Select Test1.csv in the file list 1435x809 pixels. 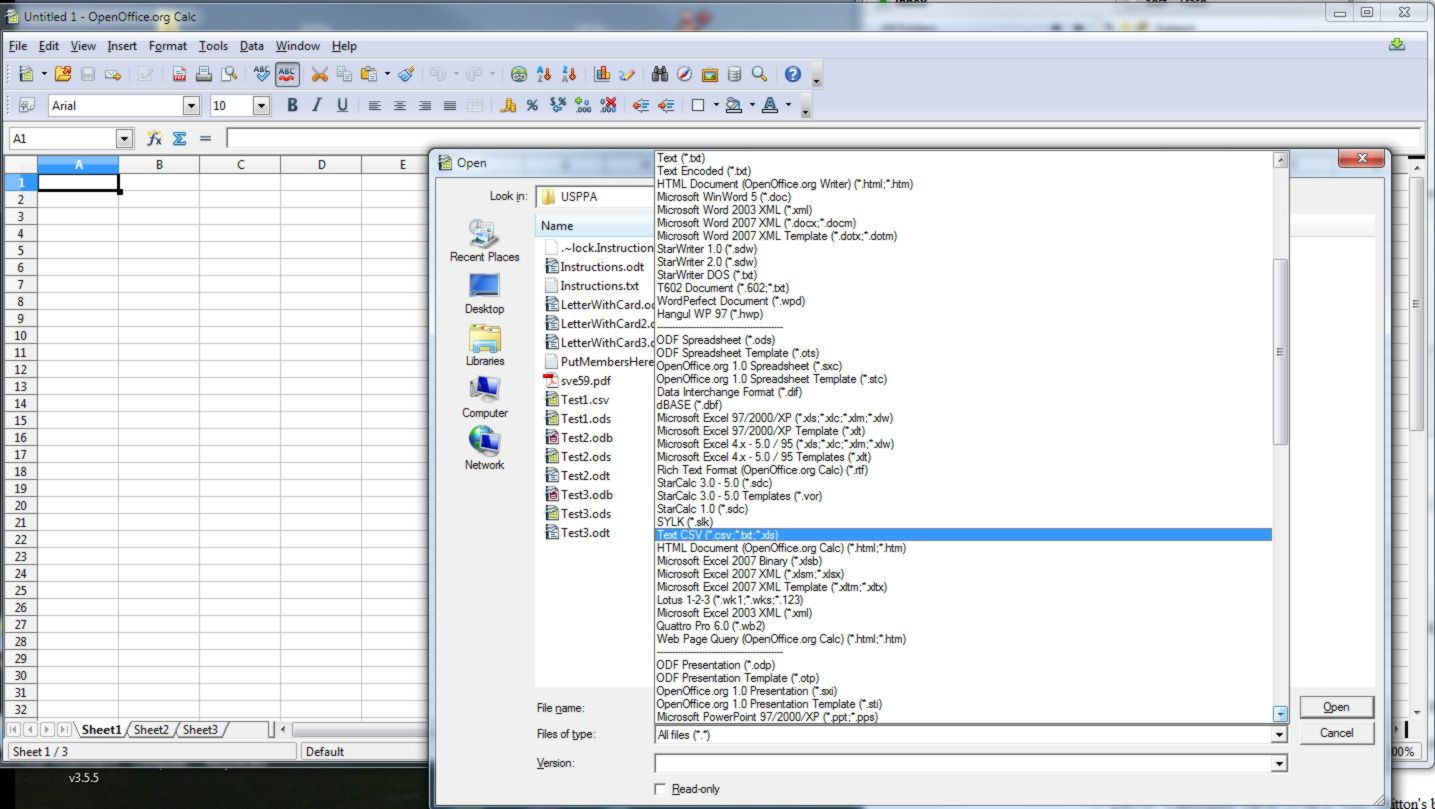click(x=584, y=400)
